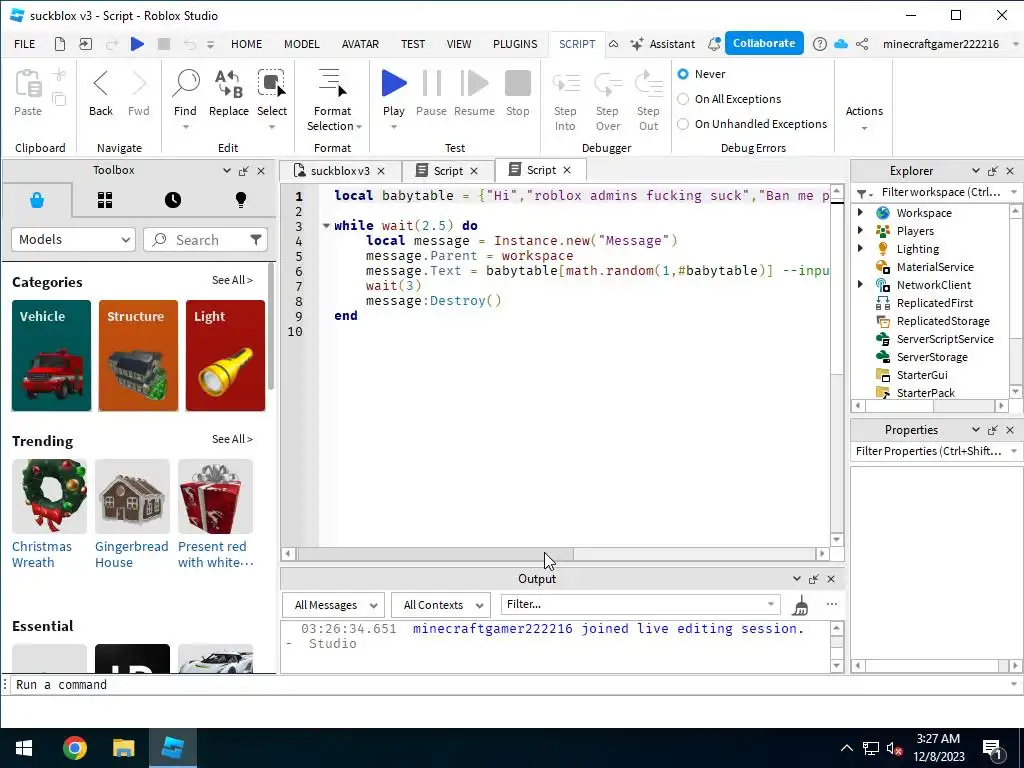
Task: Start the Play test button
Action: tap(394, 84)
